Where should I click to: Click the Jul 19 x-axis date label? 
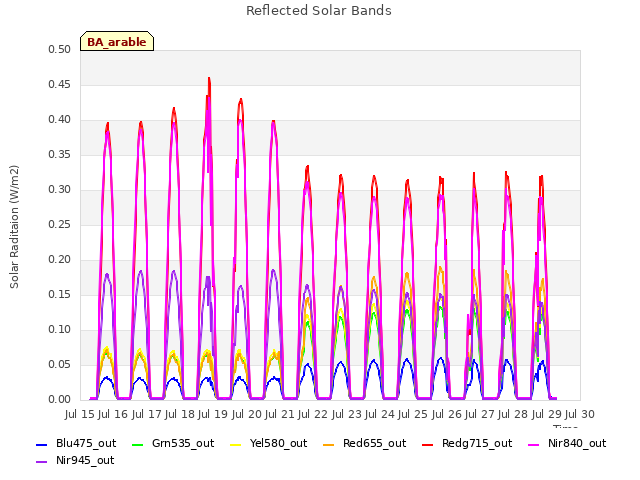(213, 414)
